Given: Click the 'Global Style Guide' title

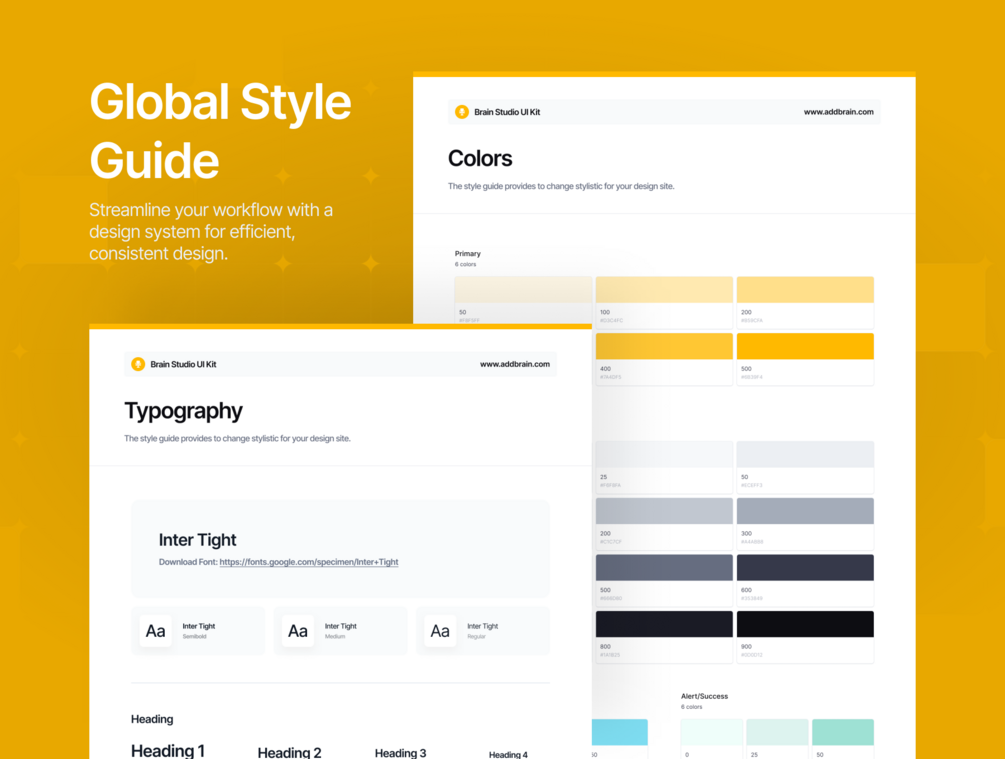Looking at the screenshot, I should pyautogui.click(x=220, y=131).
